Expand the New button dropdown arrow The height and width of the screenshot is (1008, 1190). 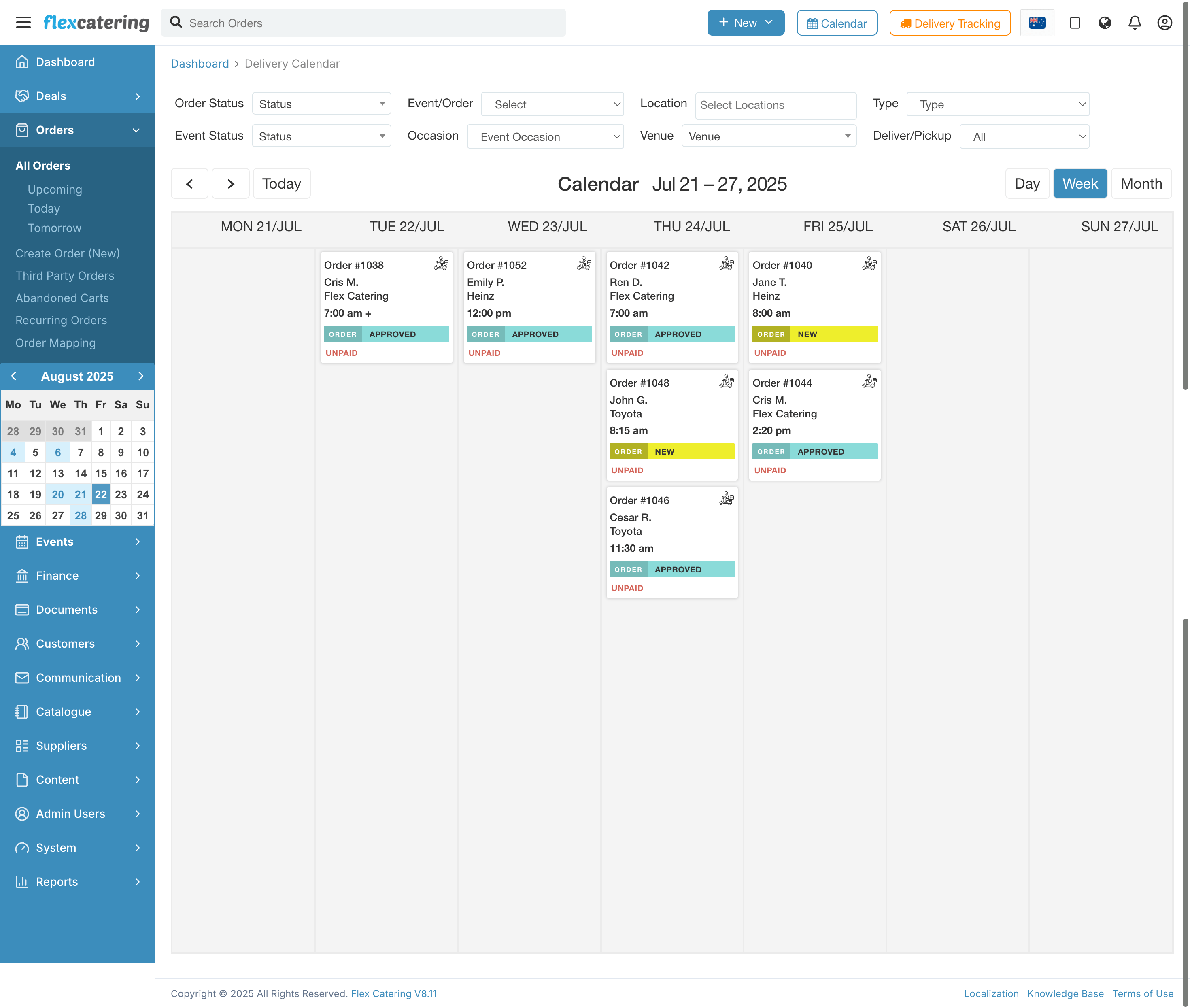[x=767, y=23]
